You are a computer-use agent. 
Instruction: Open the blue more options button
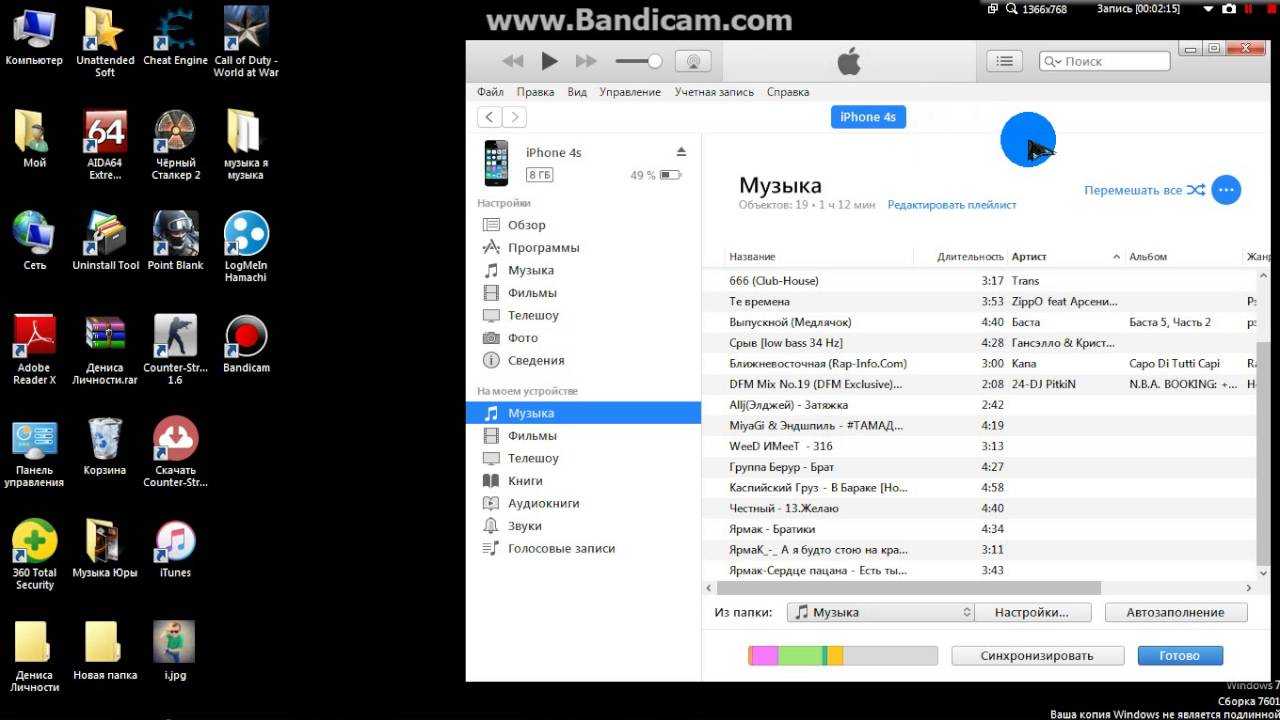[x=1226, y=190]
